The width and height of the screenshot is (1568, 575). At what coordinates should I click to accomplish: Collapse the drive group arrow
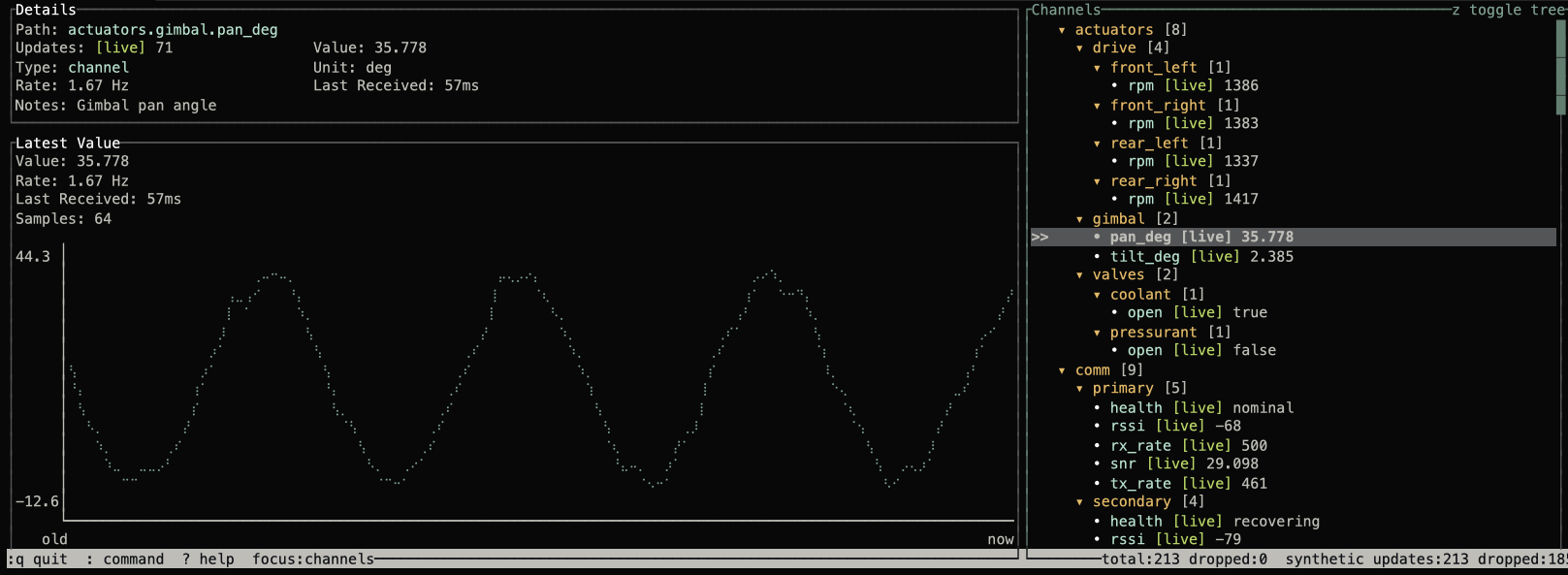point(1079,48)
